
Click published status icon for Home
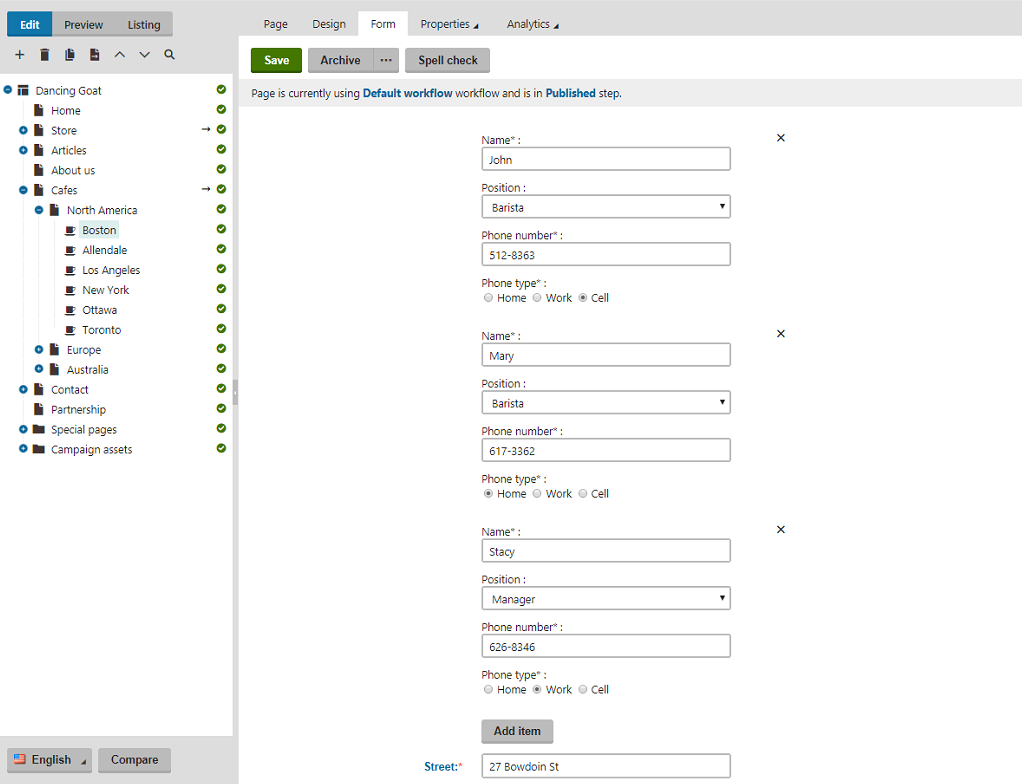[x=222, y=109]
